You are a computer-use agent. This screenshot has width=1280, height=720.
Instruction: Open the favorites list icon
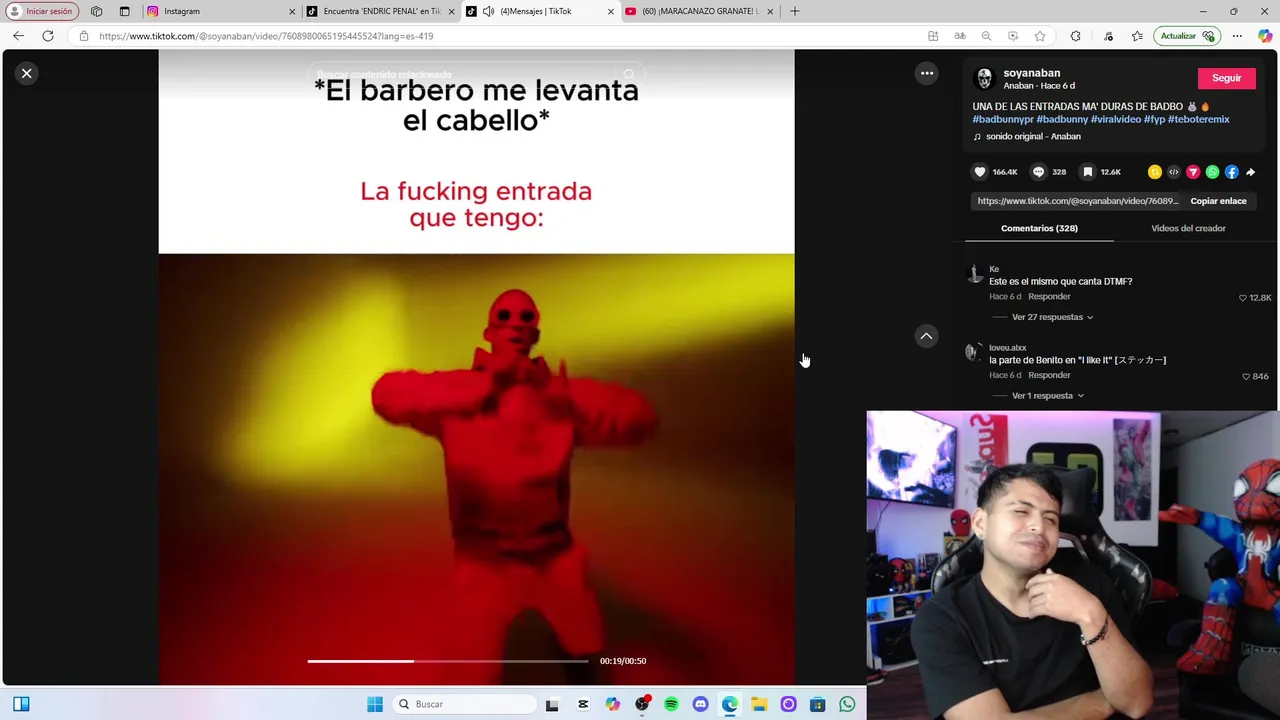1137,36
